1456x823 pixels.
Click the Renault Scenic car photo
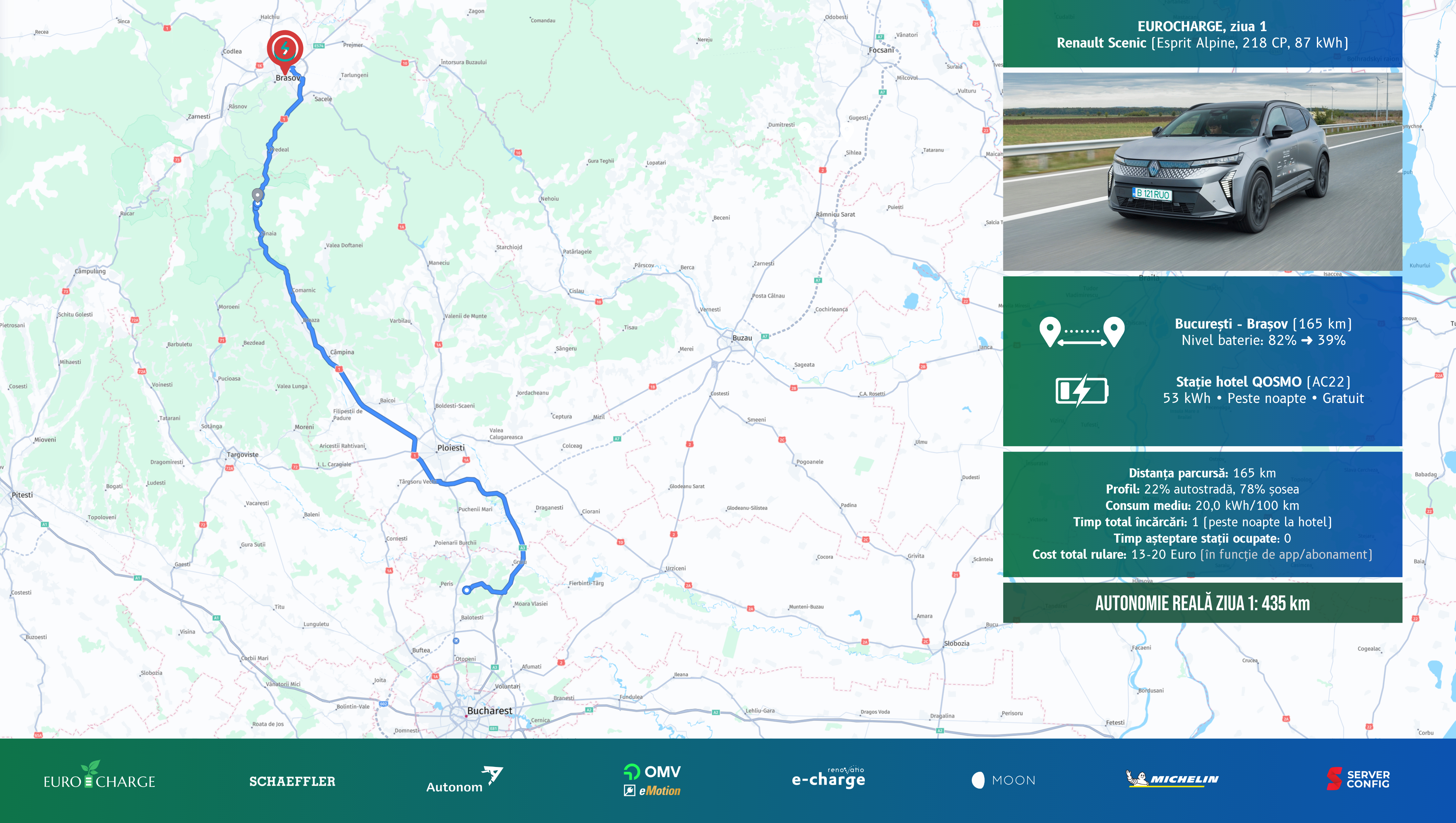pos(1202,172)
